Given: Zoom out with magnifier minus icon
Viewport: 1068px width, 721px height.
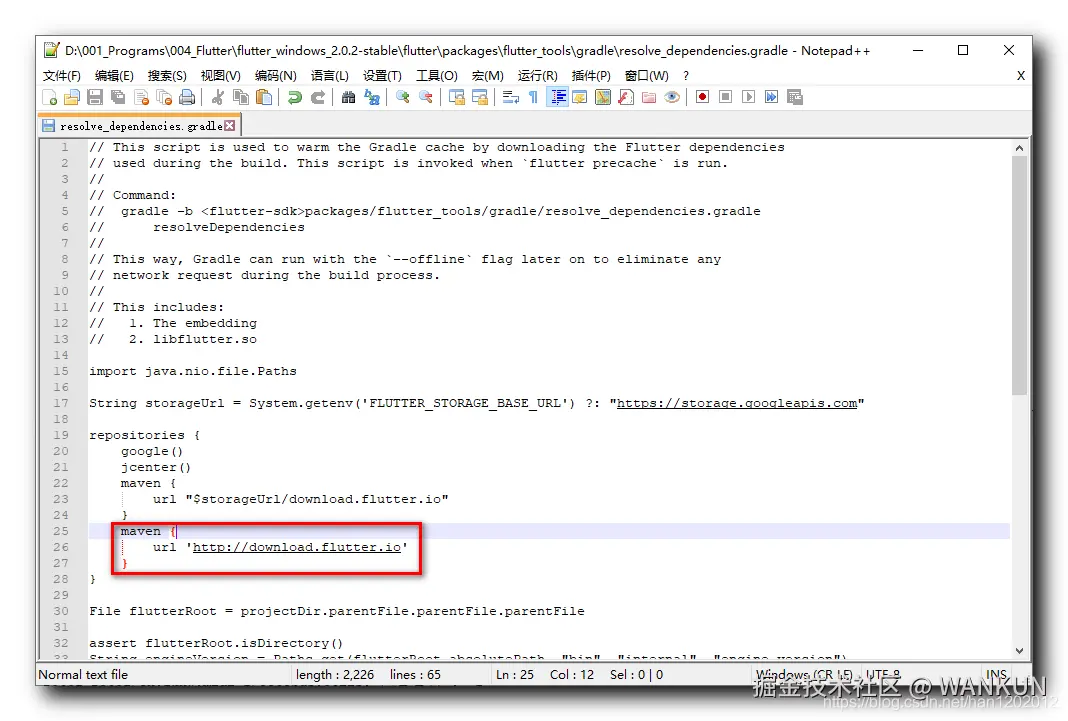Looking at the screenshot, I should point(426,97).
